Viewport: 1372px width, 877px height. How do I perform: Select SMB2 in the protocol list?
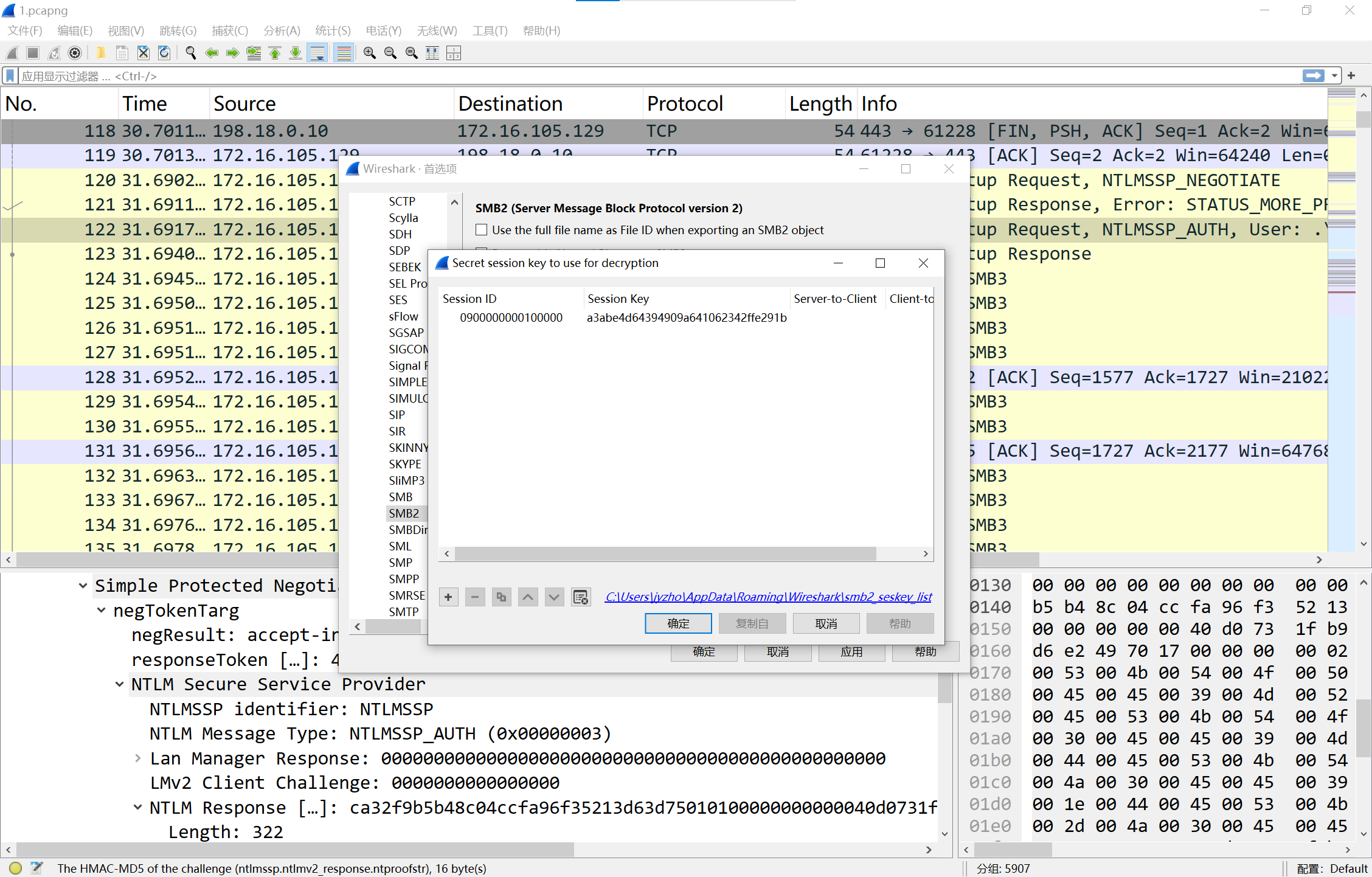404,513
